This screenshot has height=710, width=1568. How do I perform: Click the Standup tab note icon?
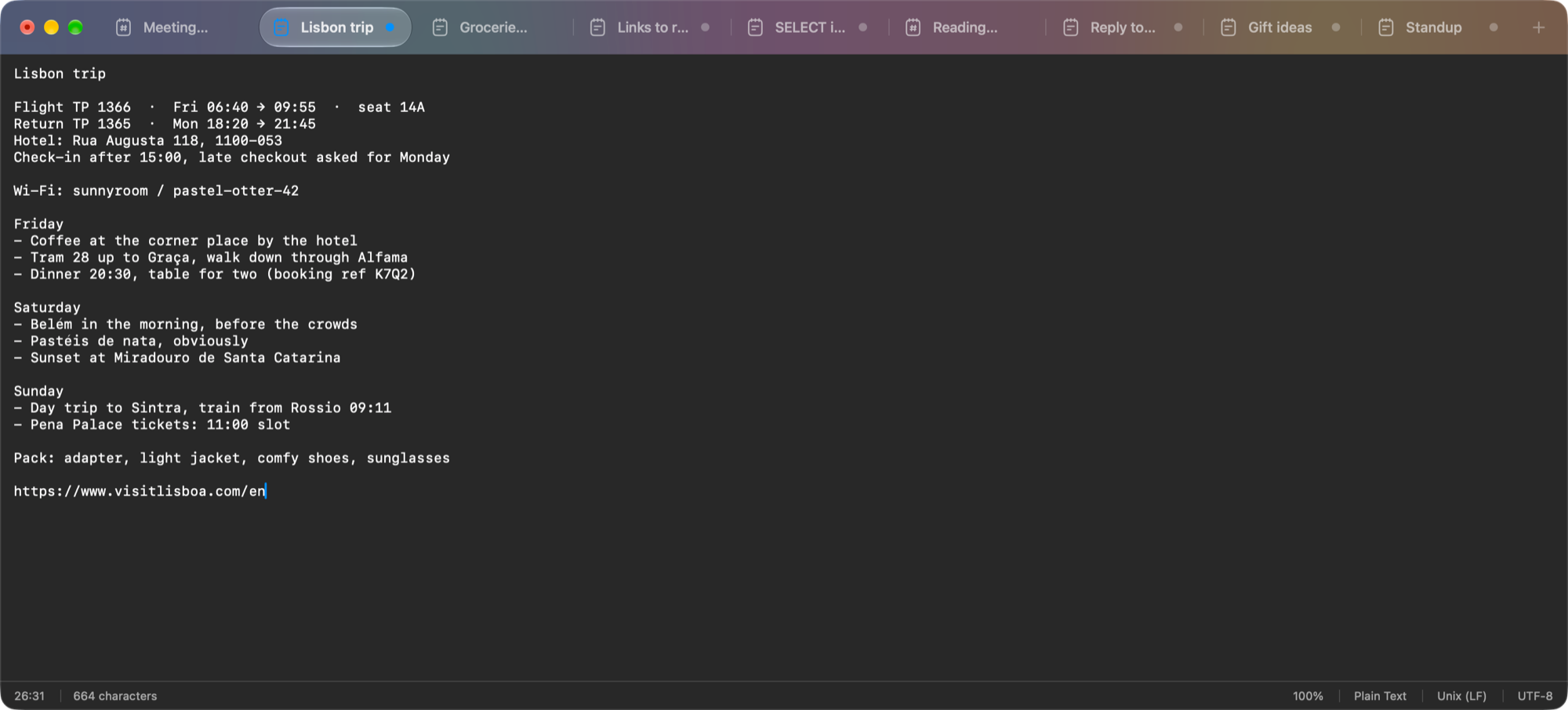point(1386,27)
